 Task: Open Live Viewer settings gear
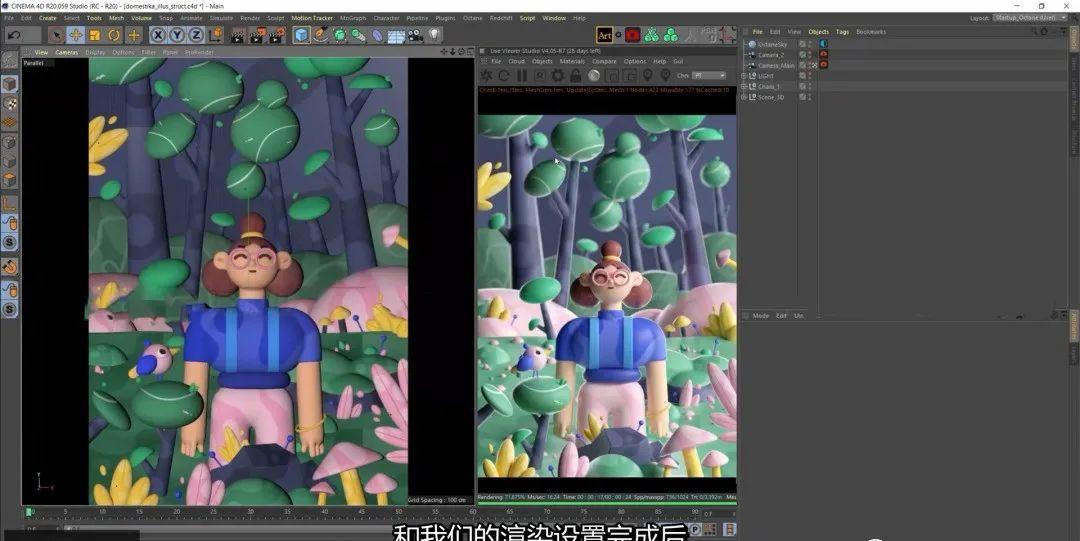(x=558, y=75)
